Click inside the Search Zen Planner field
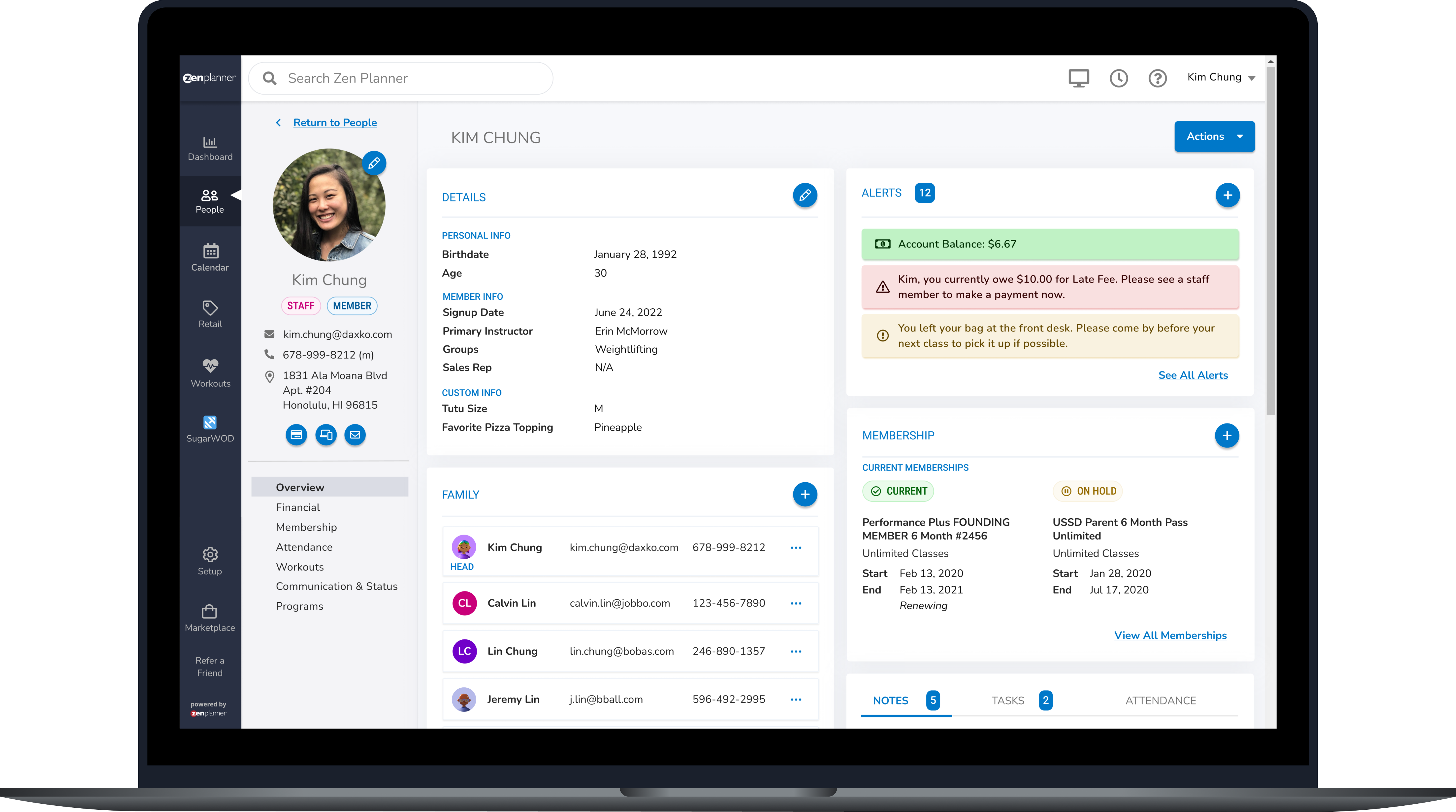This screenshot has width=1456, height=812. click(401, 78)
